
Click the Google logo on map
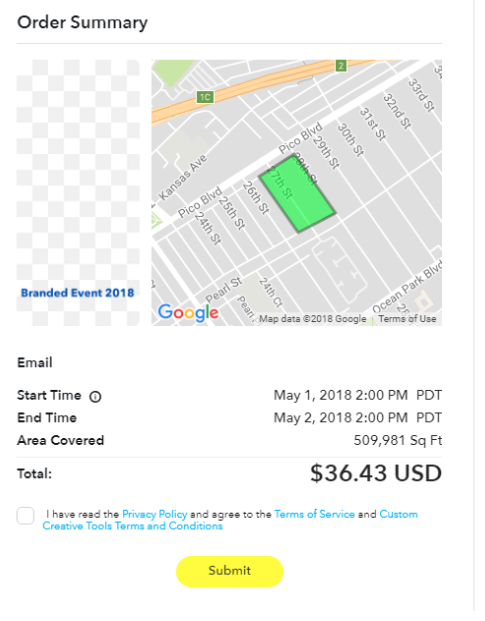[188, 313]
